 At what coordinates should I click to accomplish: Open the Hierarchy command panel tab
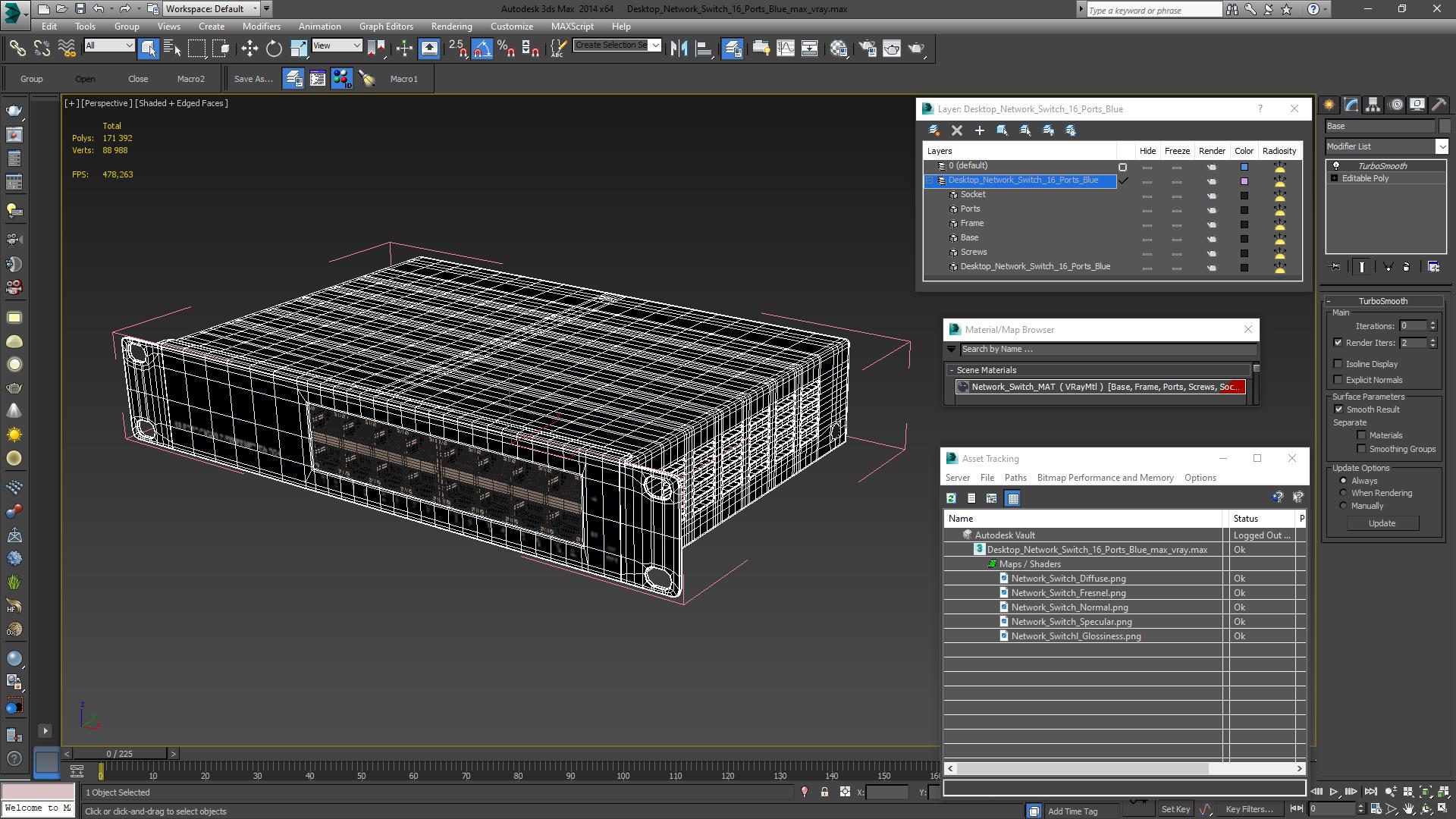point(1373,105)
